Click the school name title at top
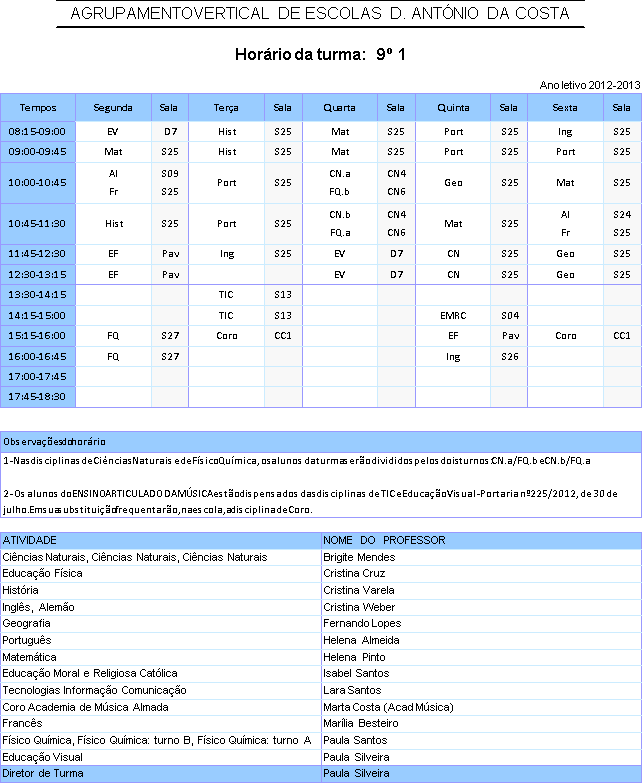Image resolution: width=642 pixels, height=783 pixels. [x=320, y=13]
